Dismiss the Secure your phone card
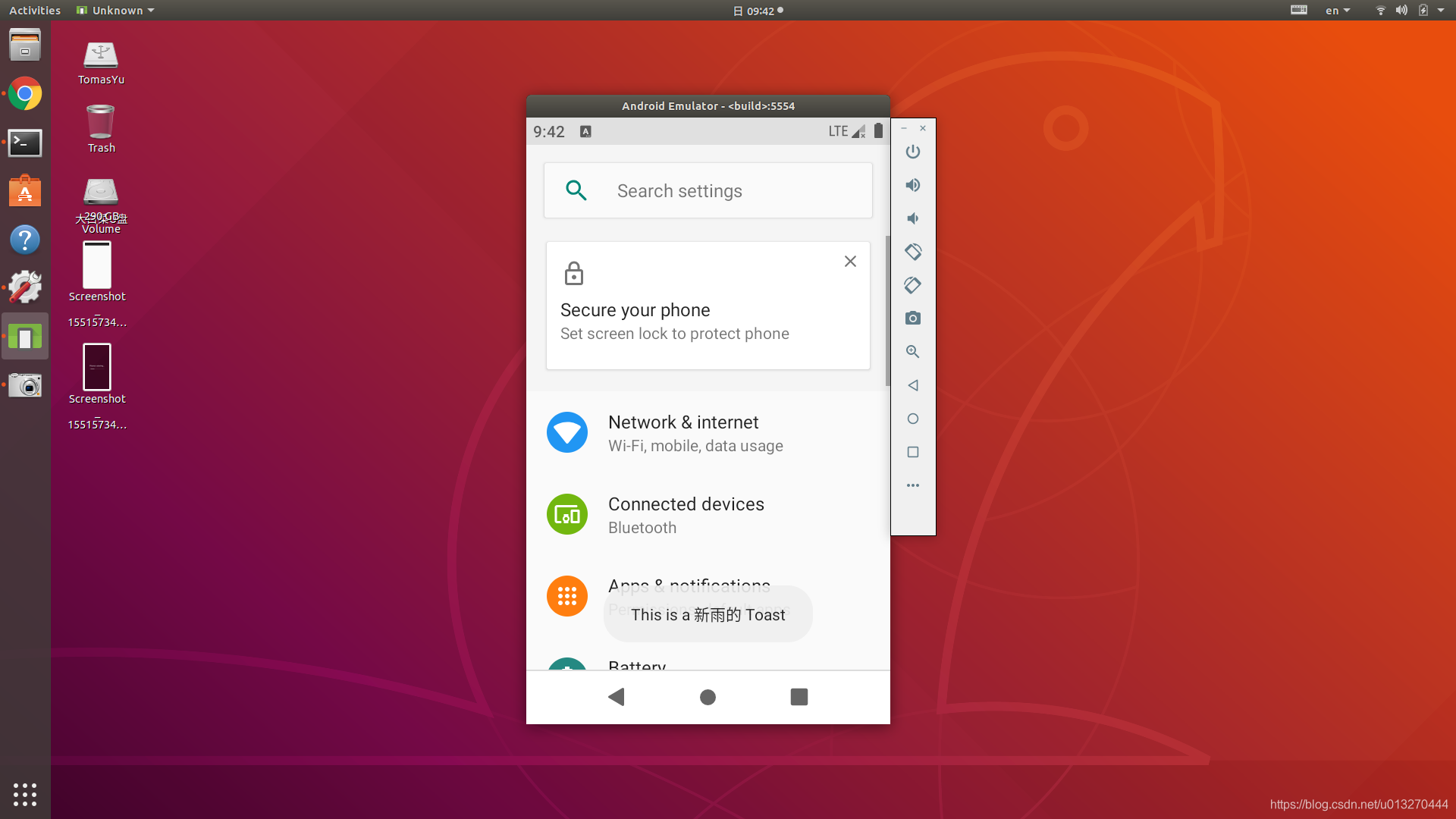This screenshot has width=1456, height=819. 850,261
